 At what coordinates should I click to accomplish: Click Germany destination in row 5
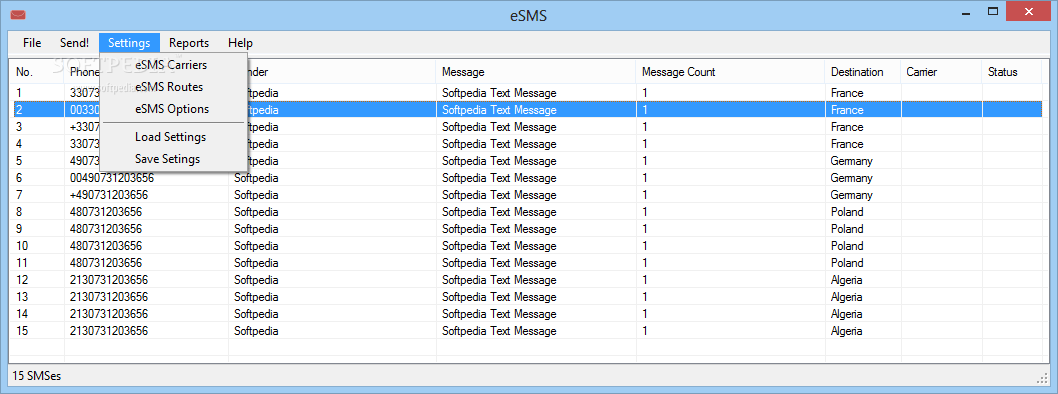point(852,161)
